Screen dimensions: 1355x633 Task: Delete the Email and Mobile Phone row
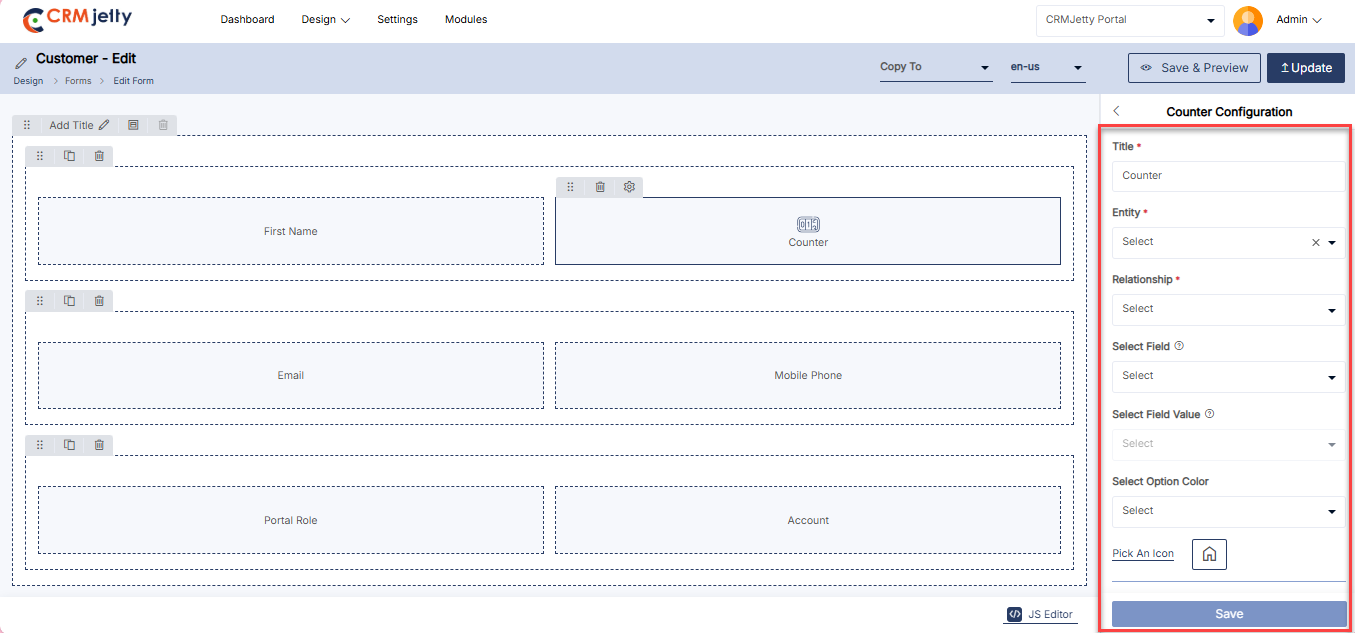click(99, 301)
